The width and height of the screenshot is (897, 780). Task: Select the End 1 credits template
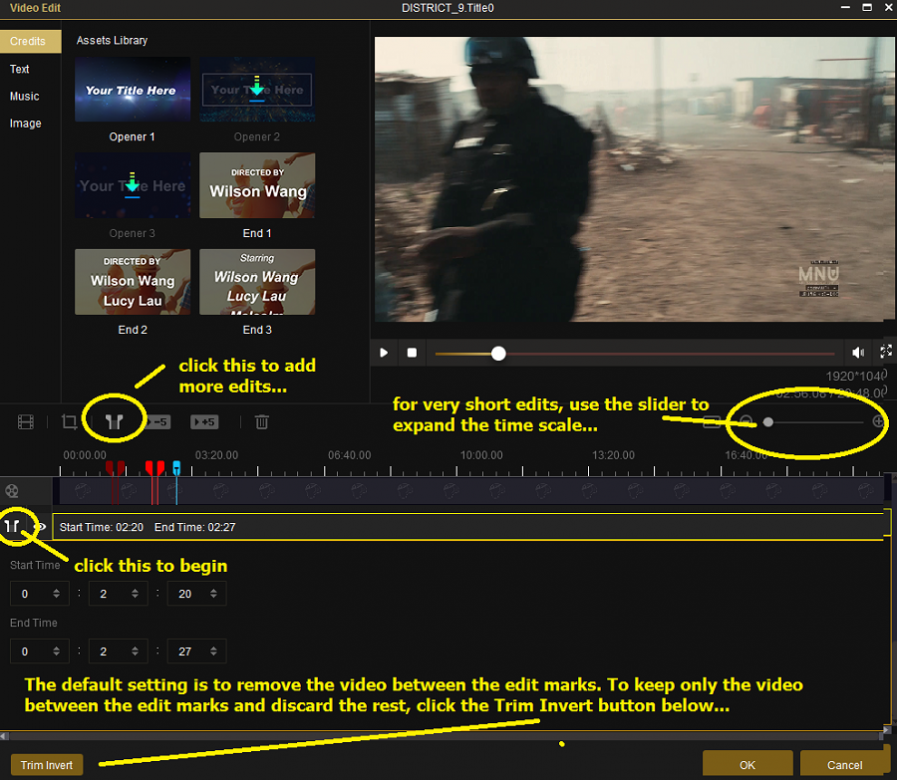[x=257, y=185]
